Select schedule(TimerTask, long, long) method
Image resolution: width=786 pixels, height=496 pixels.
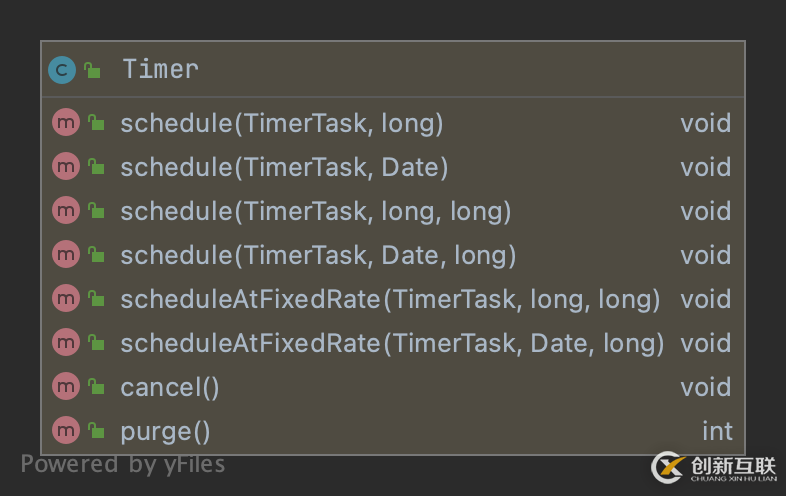pos(393,211)
